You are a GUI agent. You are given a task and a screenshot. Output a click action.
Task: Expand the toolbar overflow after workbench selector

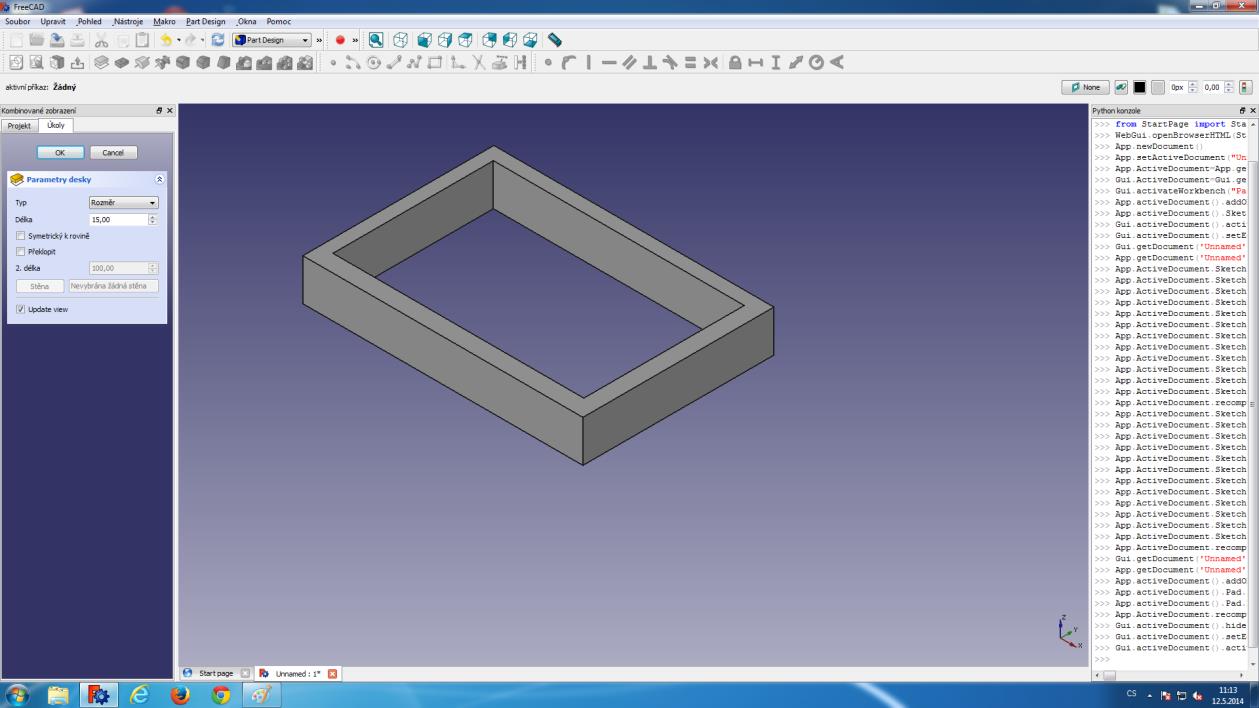pyautogui.click(x=320, y=40)
